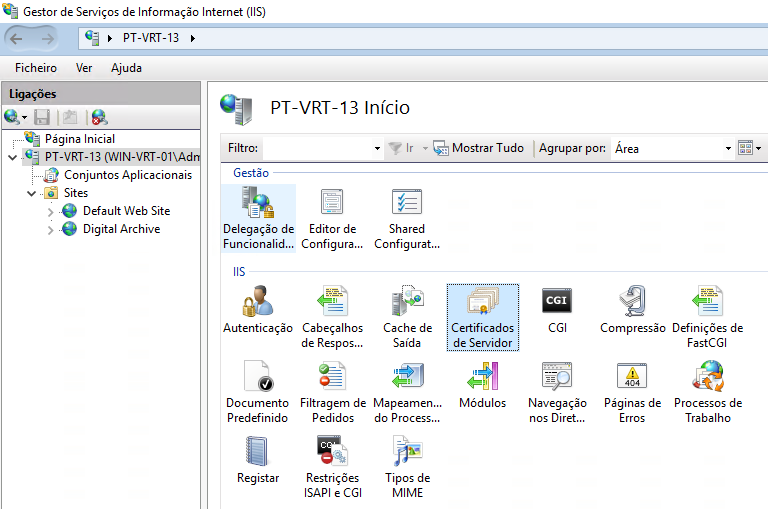
Task: Open Tipos de MIME icon
Action: [407, 466]
